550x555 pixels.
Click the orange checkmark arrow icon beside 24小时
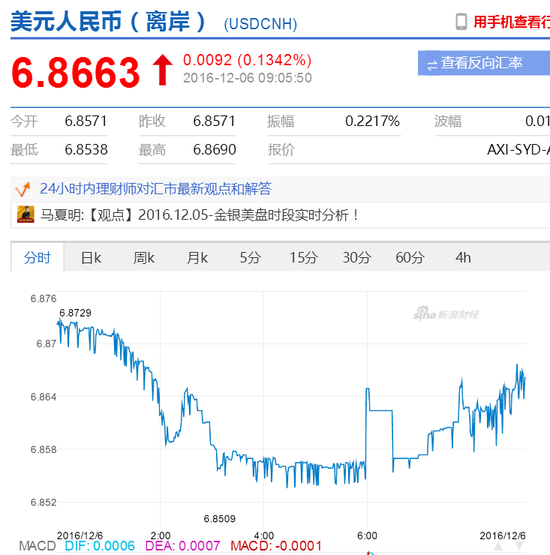23,189
